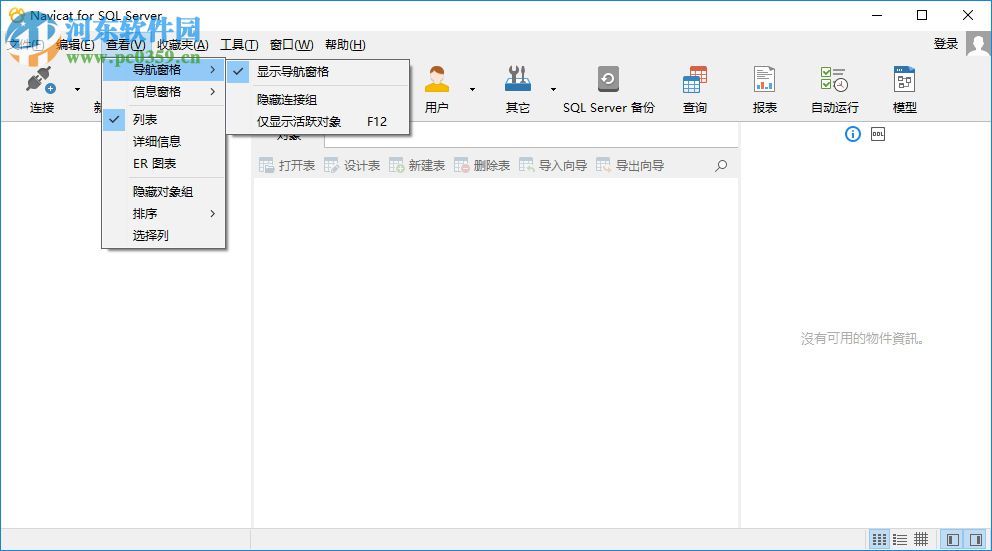Click the user avatar icon
Screen dimensions: 992x551
click(978, 44)
